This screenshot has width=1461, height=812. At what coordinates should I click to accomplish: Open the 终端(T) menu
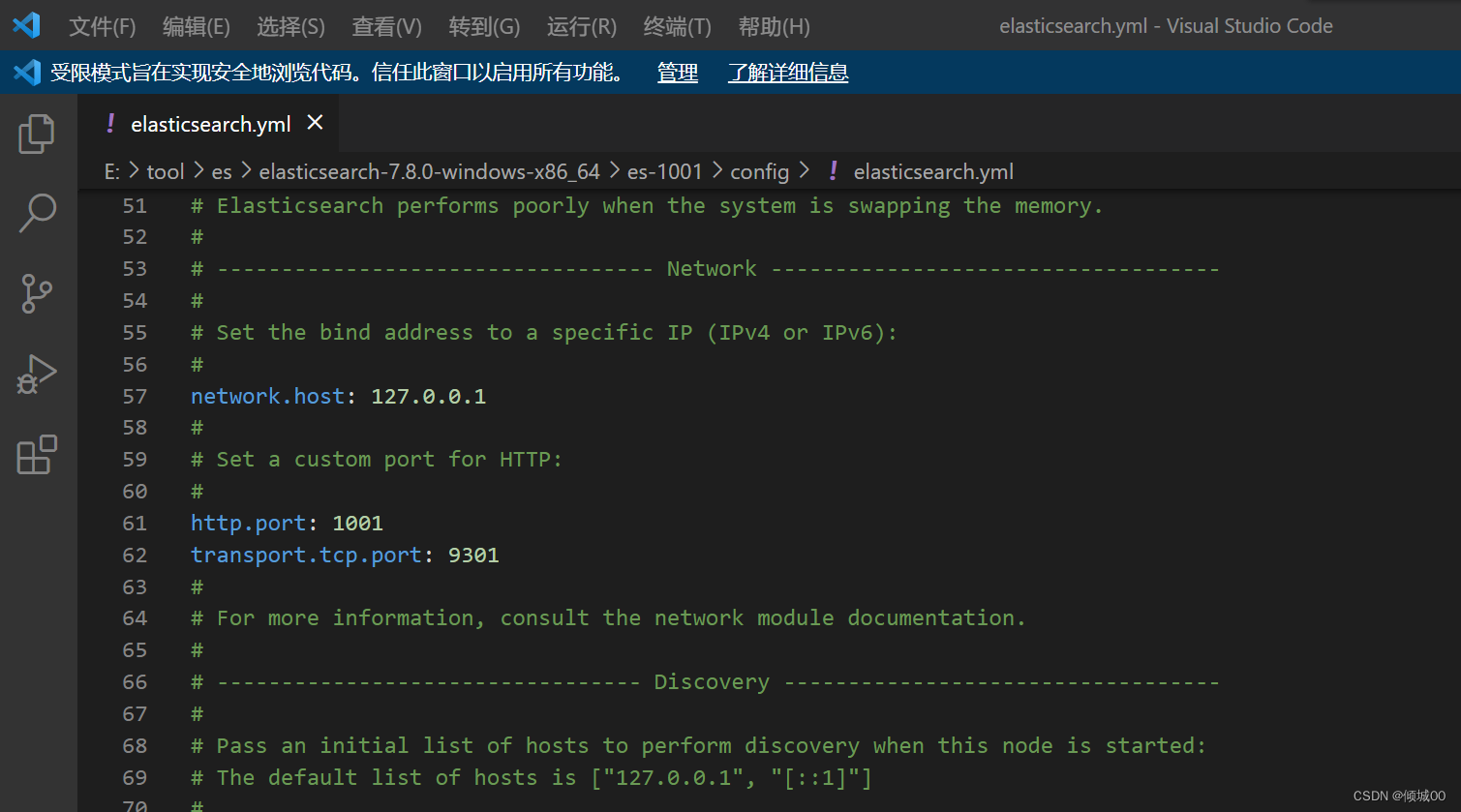(x=677, y=26)
